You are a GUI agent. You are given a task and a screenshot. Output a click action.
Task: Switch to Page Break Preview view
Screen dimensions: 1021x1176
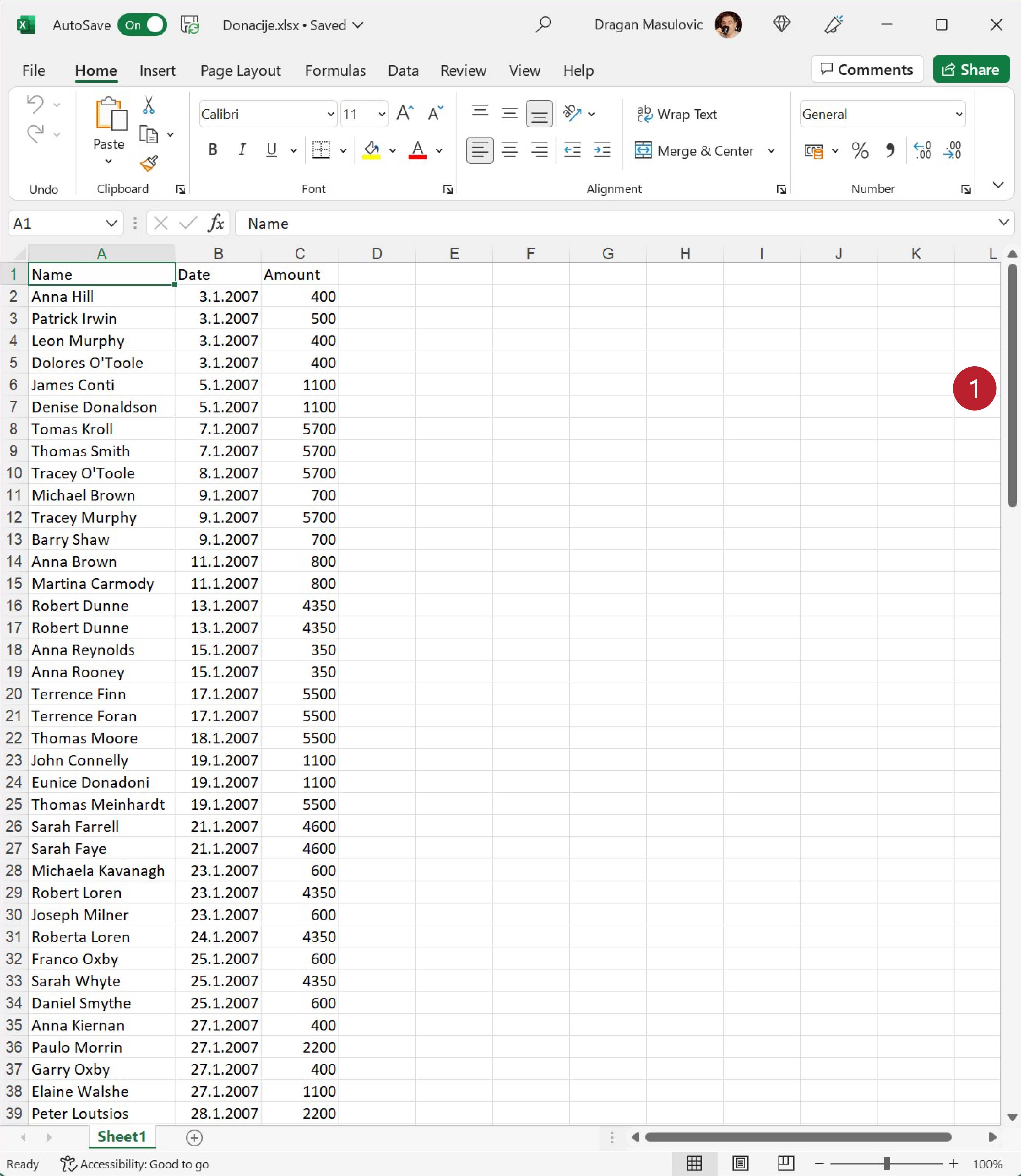click(786, 1163)
